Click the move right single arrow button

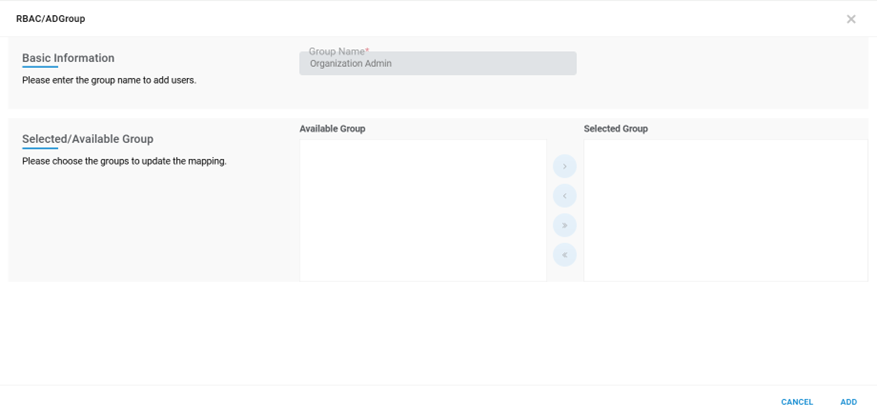(564, 166)
